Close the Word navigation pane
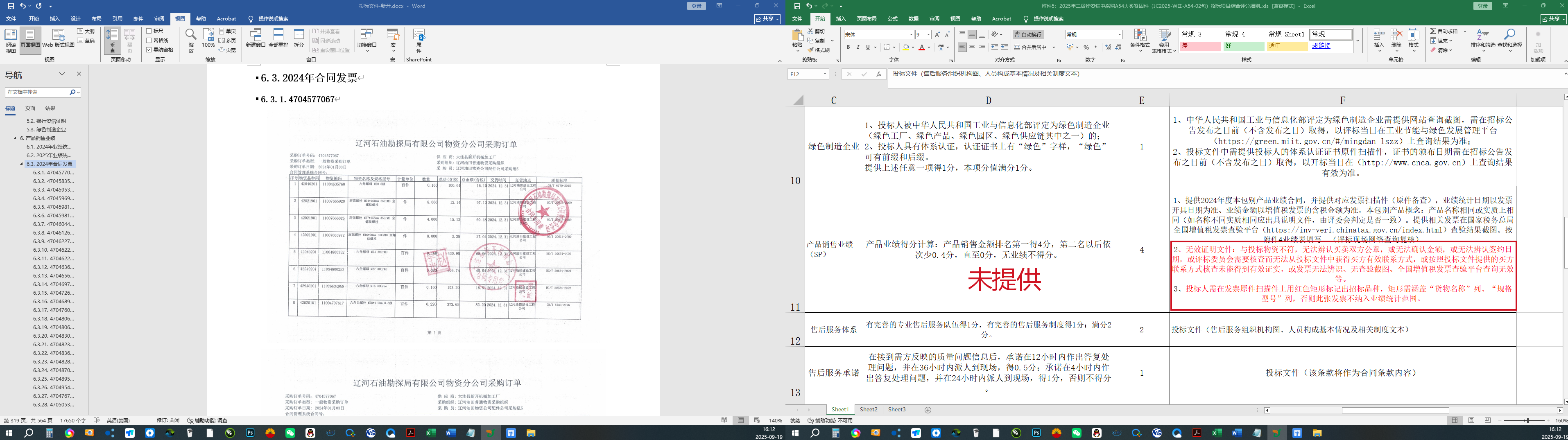 pyautogui.click(x=79, y=74)
